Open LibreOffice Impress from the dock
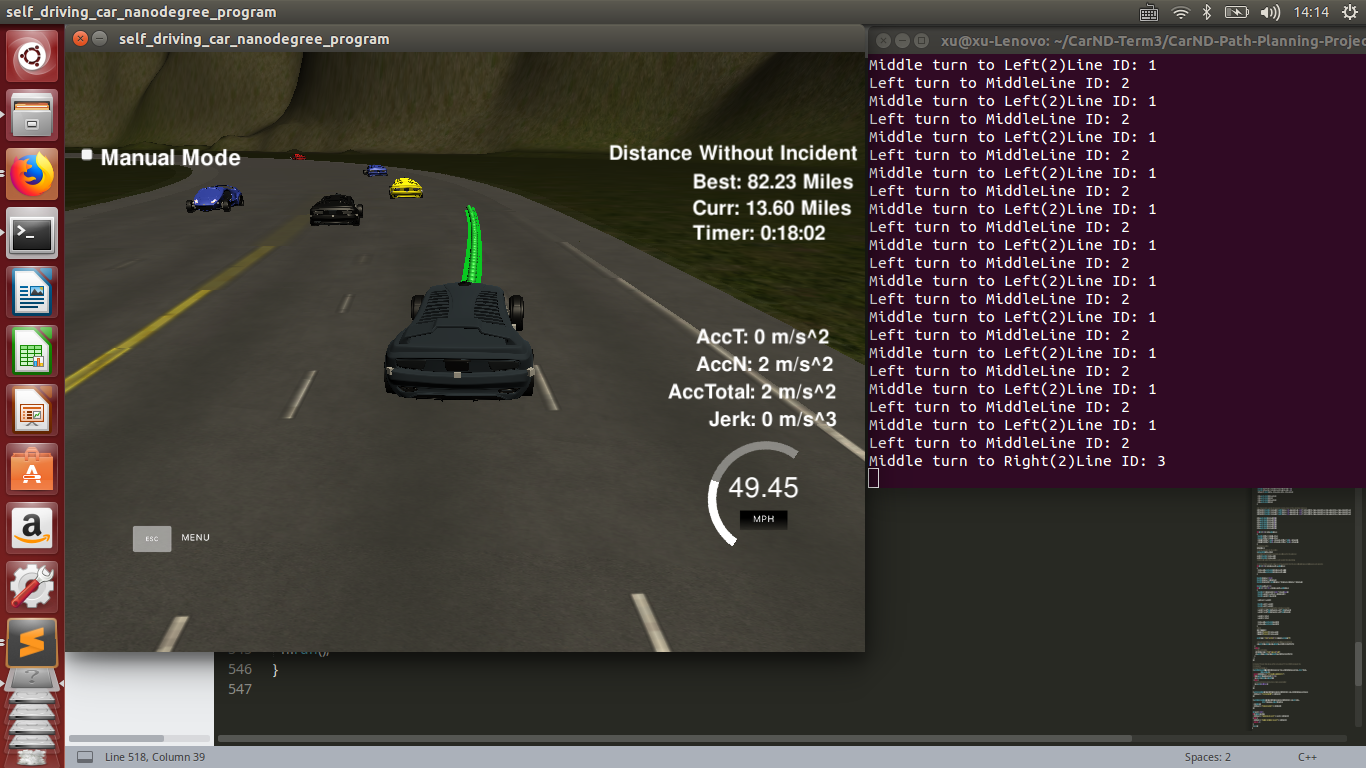This screenshot has height=768, width=1366. point(33,410)
